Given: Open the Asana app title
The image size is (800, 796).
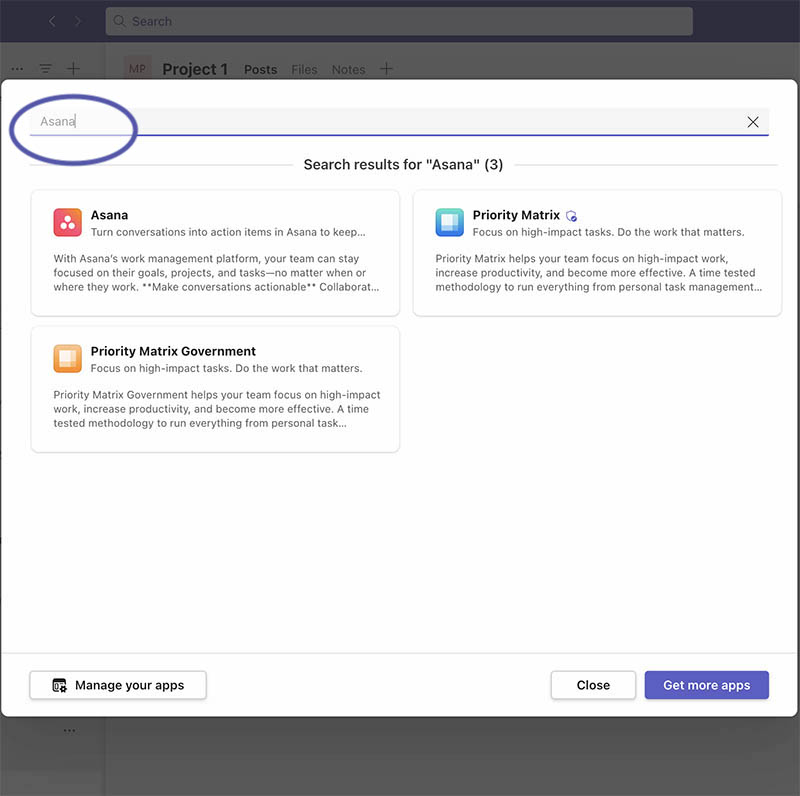Looking at the screenshot, I should click(109, 215).
